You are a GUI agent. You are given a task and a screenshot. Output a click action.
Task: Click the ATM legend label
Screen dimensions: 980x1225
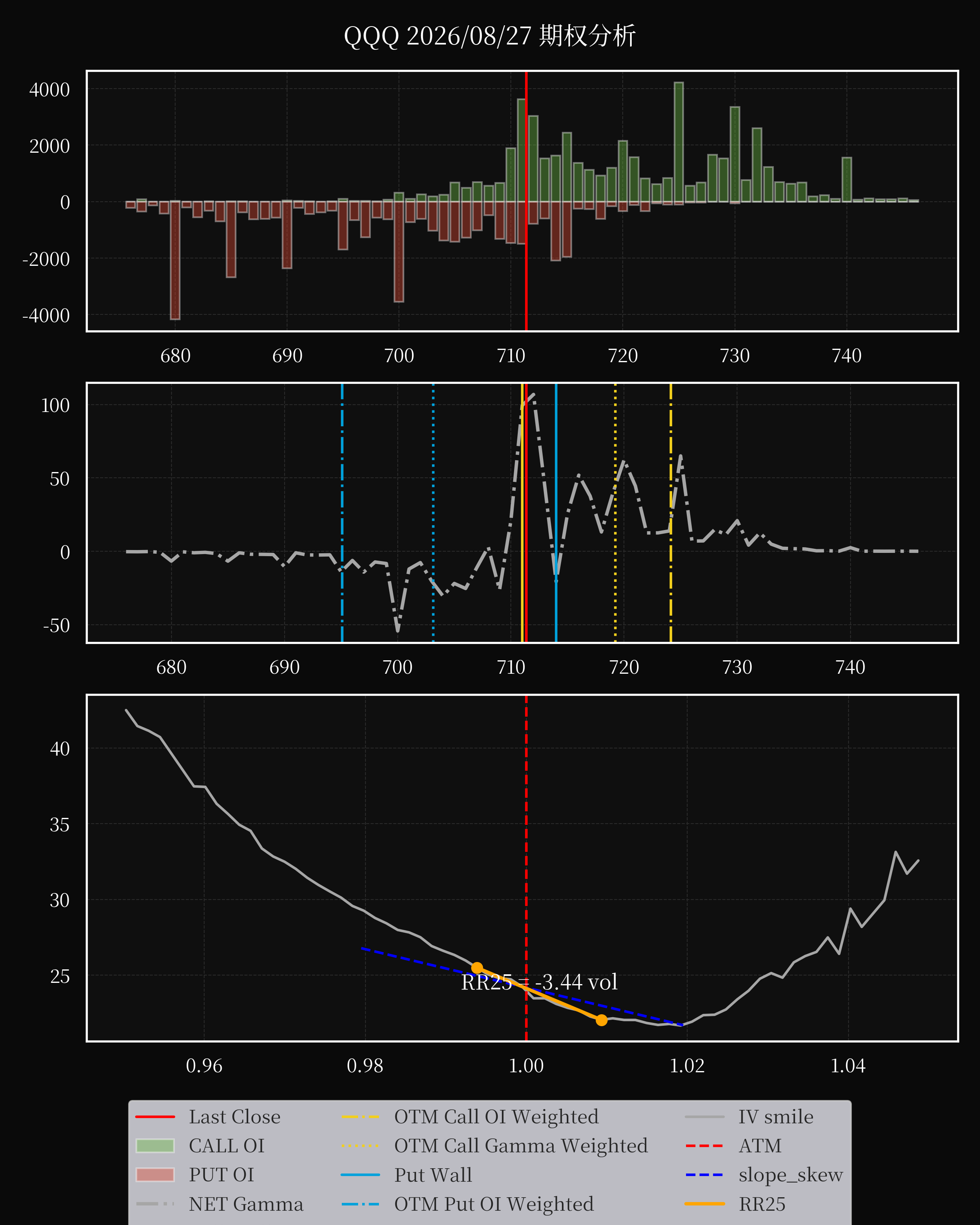click(760, 1146)
